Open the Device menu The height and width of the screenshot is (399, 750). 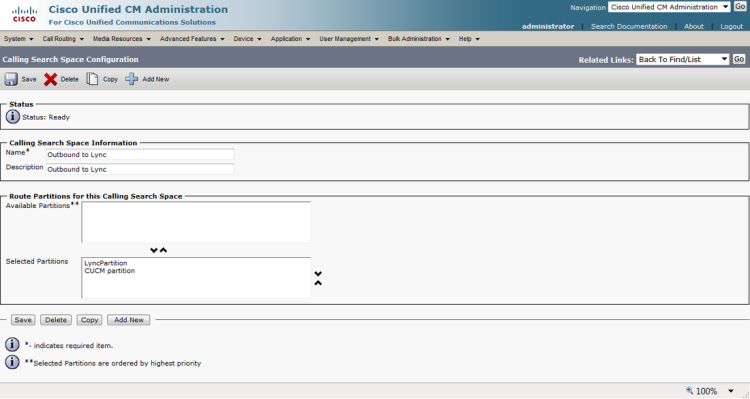pos(248,39)
